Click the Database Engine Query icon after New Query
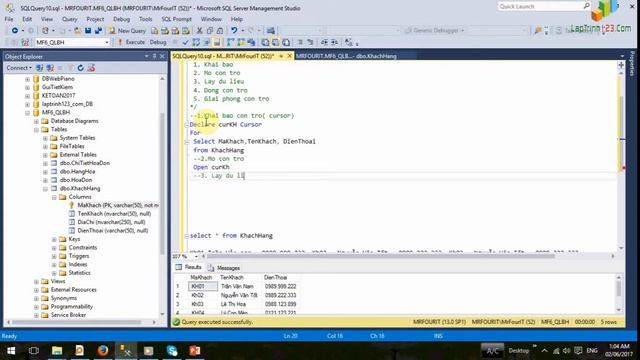Screen dimensions: 640x360 pos(154,31)
